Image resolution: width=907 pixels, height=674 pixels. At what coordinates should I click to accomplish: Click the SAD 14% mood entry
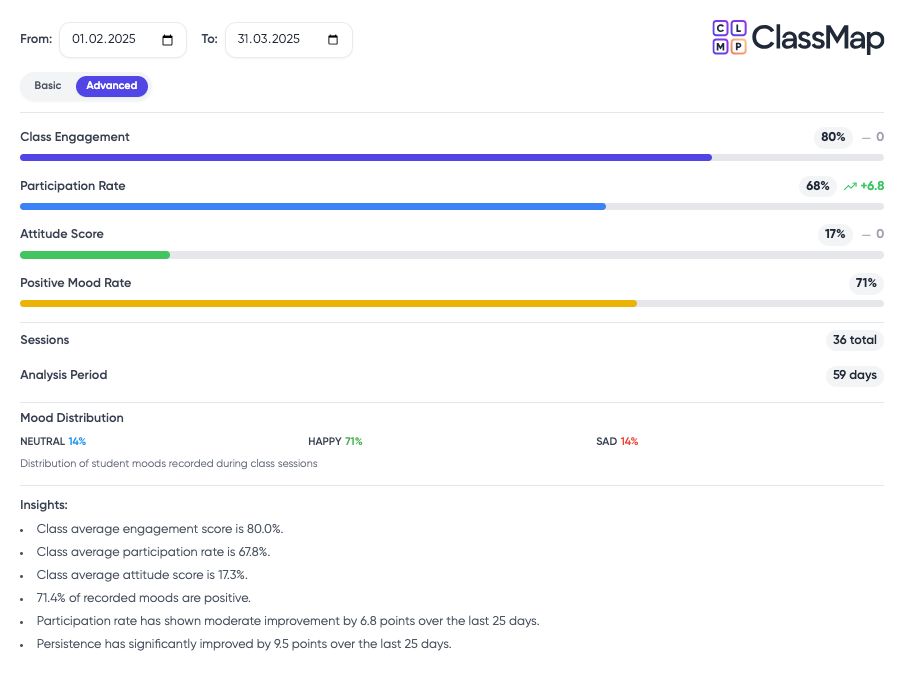coord(617,441)
